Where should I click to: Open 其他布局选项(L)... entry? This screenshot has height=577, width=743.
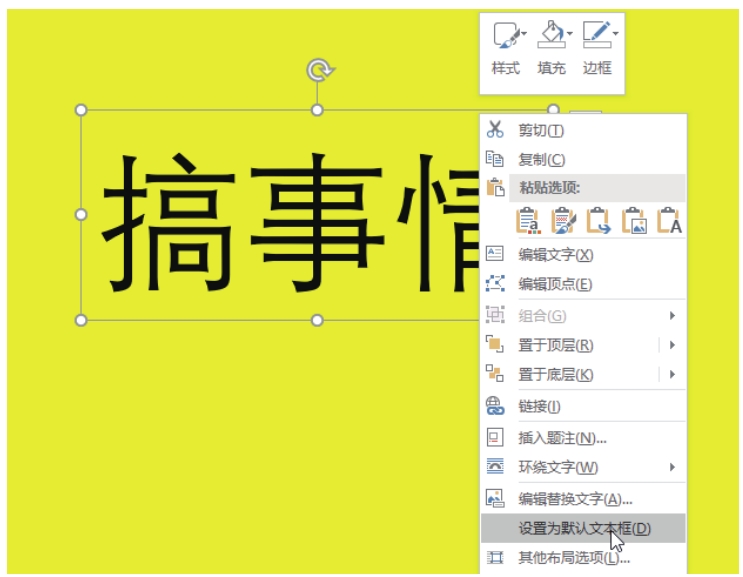click(x=584, y=558)
